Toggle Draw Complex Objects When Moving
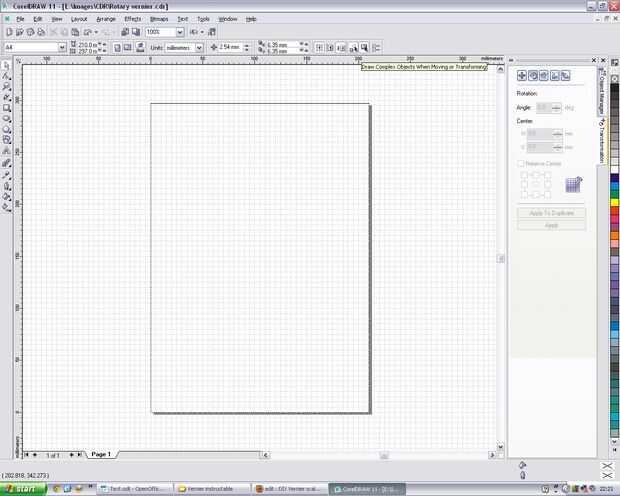This screenshot has width=620, height=496. coord(353,48)
